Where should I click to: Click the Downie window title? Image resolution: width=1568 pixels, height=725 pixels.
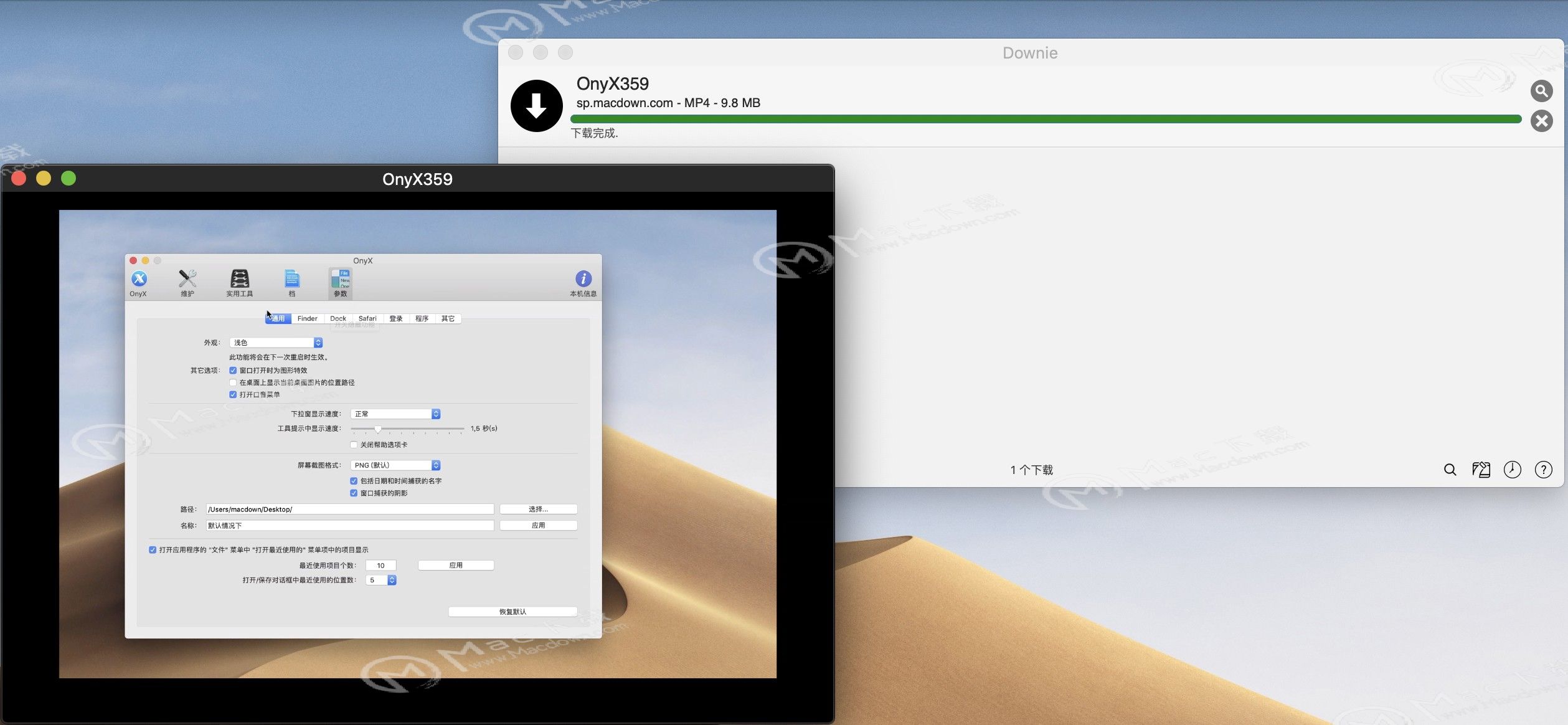point(1030,53)
